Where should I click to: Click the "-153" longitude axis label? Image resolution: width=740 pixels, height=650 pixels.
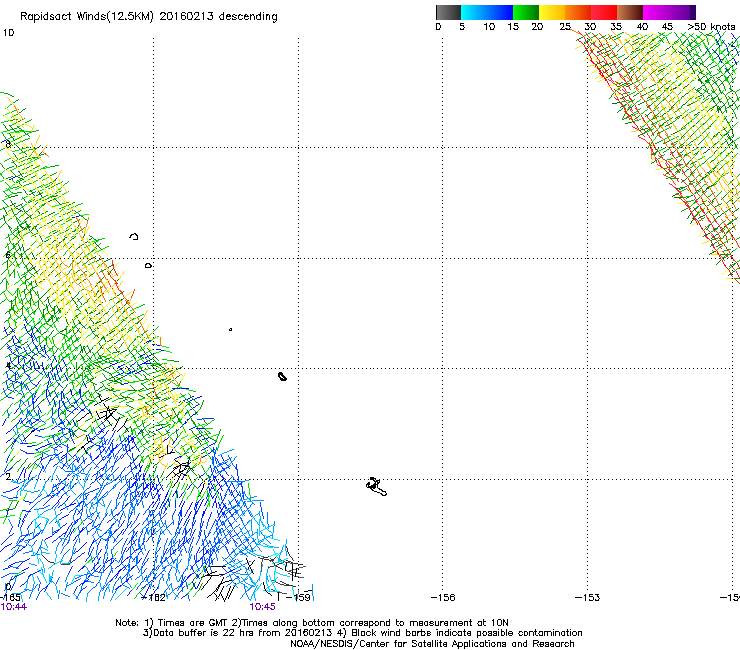click(588, 598)
